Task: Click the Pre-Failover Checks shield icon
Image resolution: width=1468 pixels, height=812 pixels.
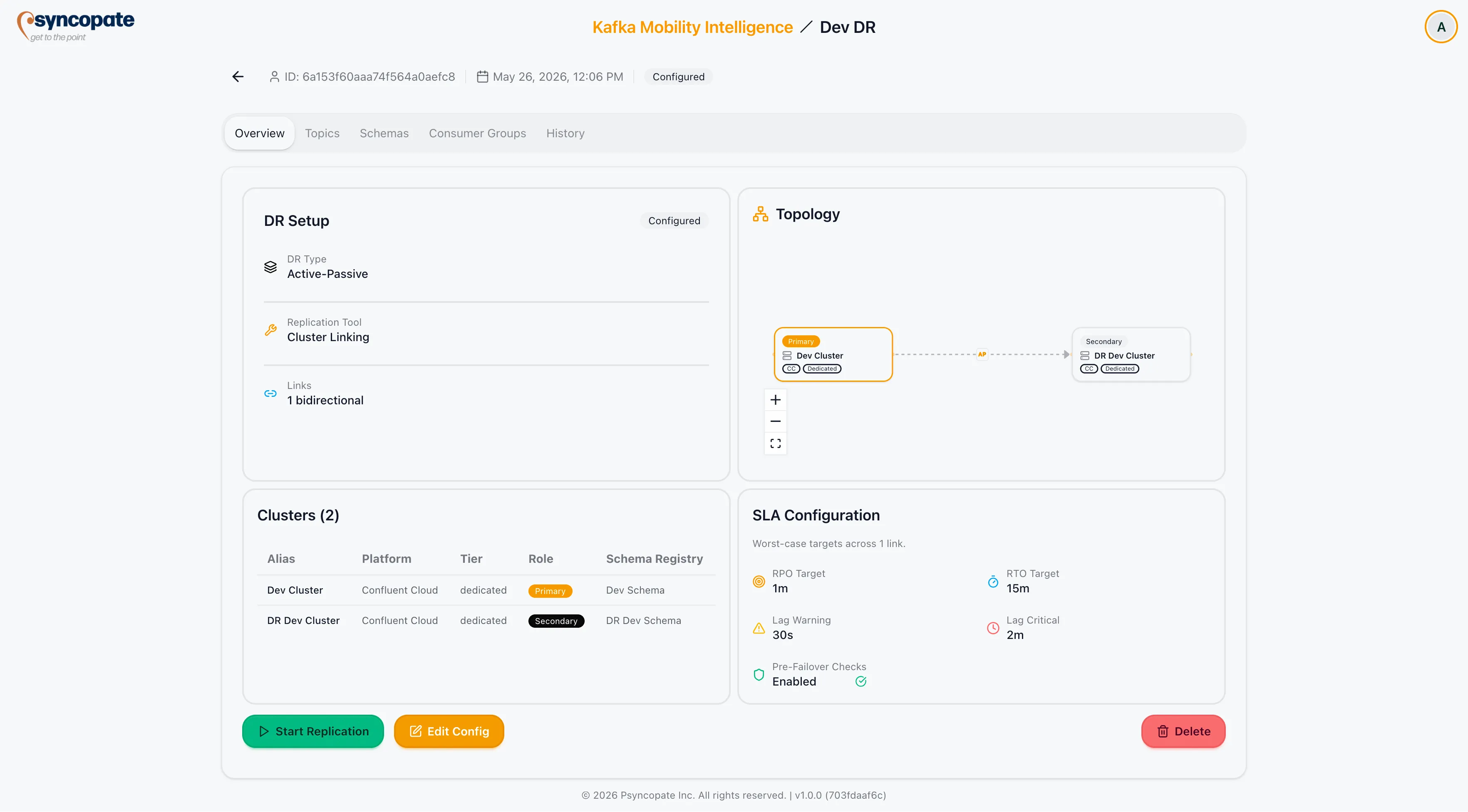Action: [759, 675]
